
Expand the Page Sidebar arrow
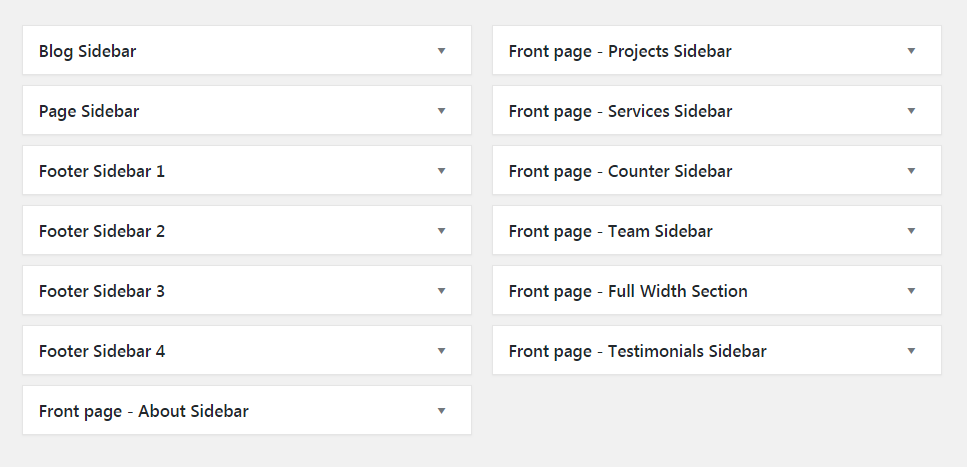click(x=442, y=111)
